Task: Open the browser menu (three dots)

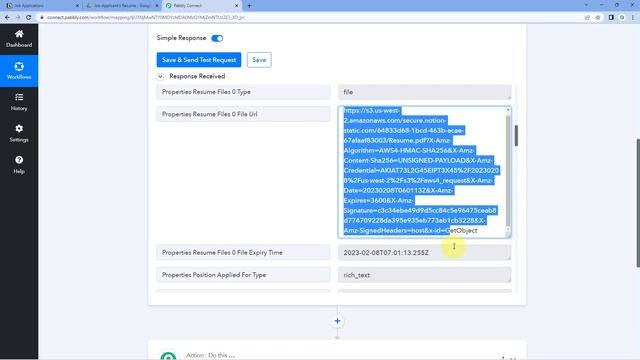Action: coord(633,18)
